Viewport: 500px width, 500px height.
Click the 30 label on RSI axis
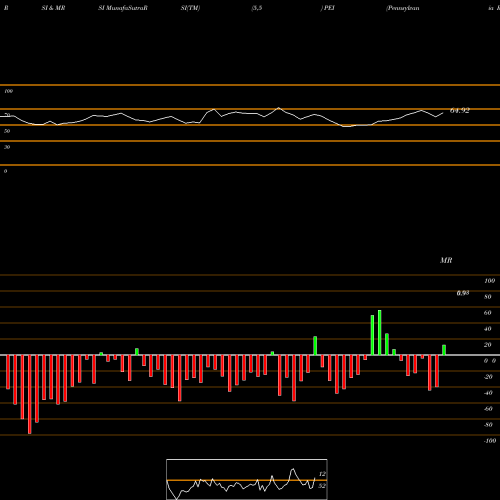[7, 147]
